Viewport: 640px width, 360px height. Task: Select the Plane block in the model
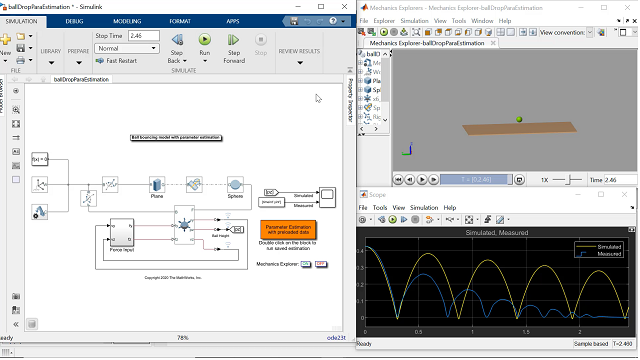tap(157, 184)
